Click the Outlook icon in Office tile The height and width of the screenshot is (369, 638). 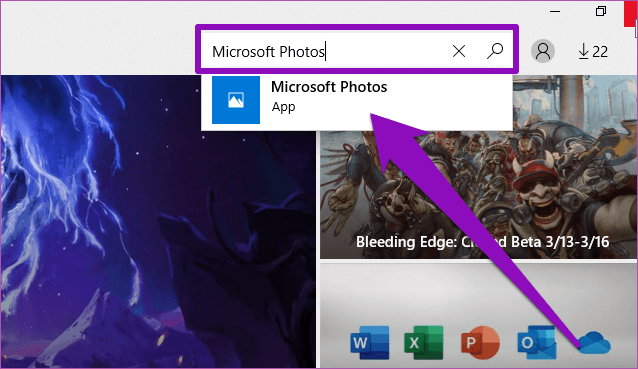[536, 342]
